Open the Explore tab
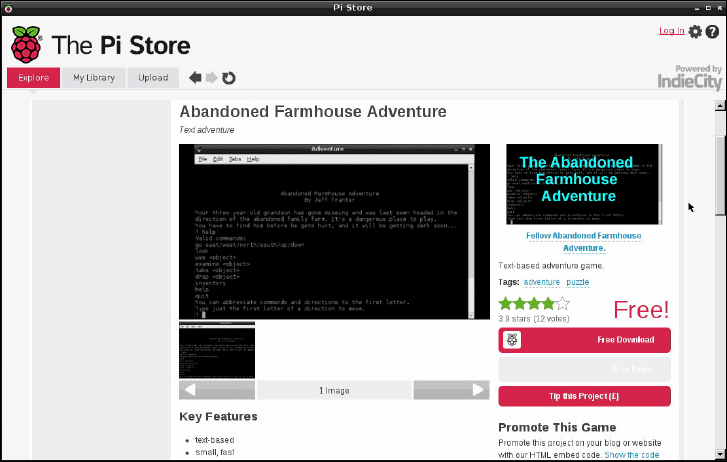 click(33, 77)
